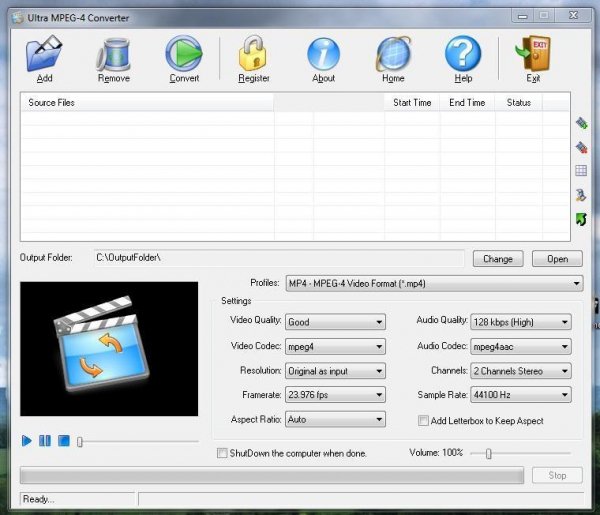Click the Volume slider handle
The width and height of the screenshot is (600, 515).
tap(488, 454)
